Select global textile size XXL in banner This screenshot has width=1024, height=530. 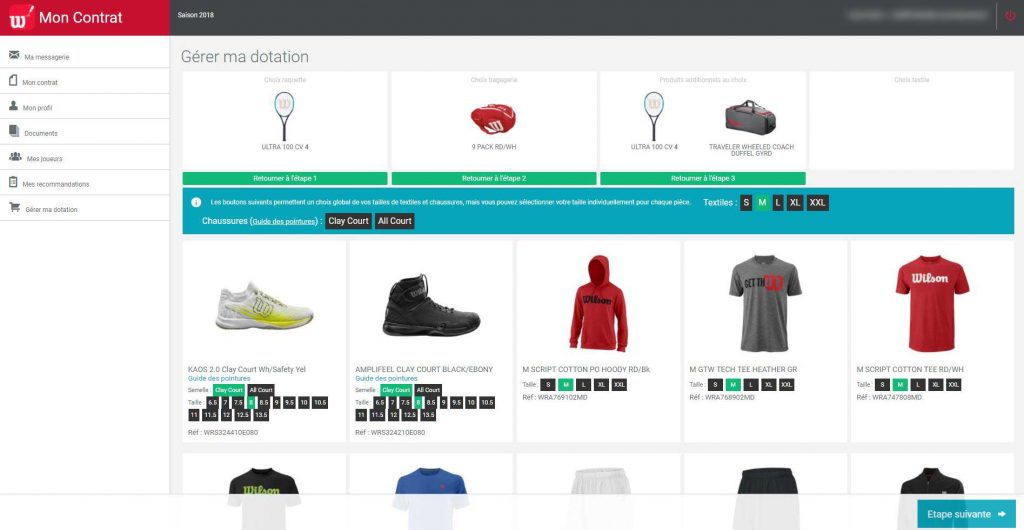point(818,202)
